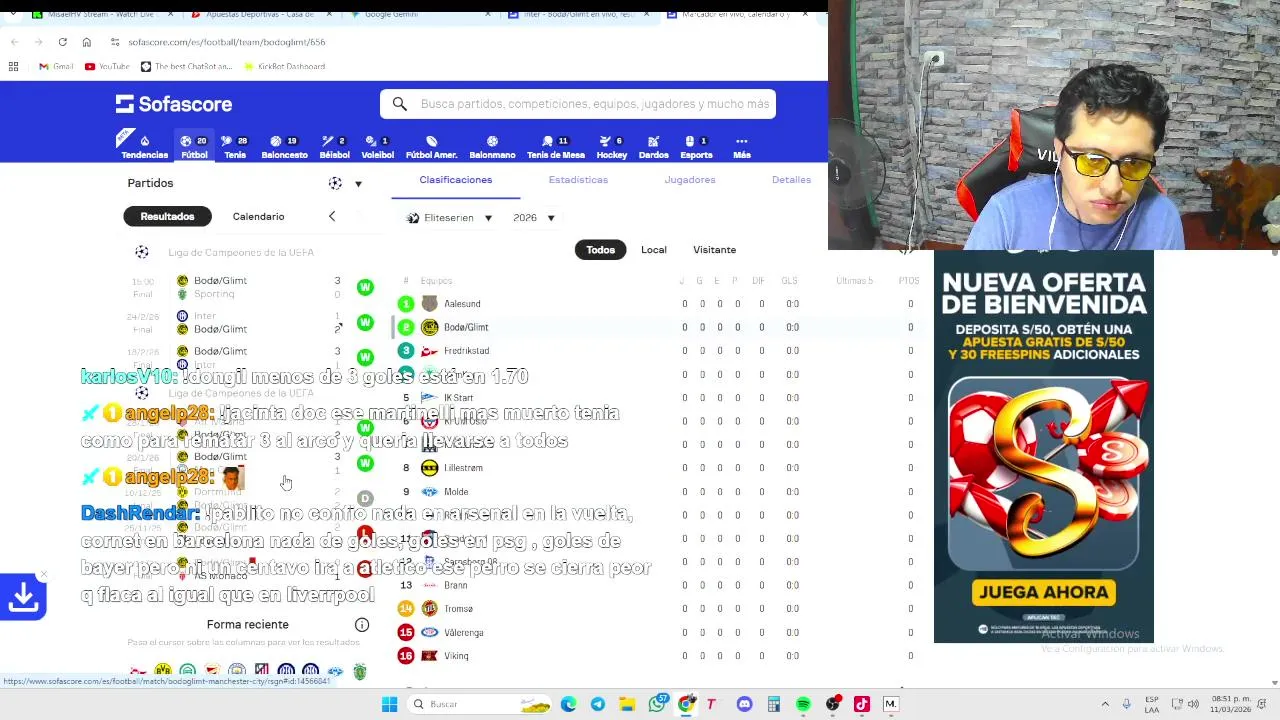Open the Última 5 column header
This screenshot has height=720, width=1280.
point(854,281)
